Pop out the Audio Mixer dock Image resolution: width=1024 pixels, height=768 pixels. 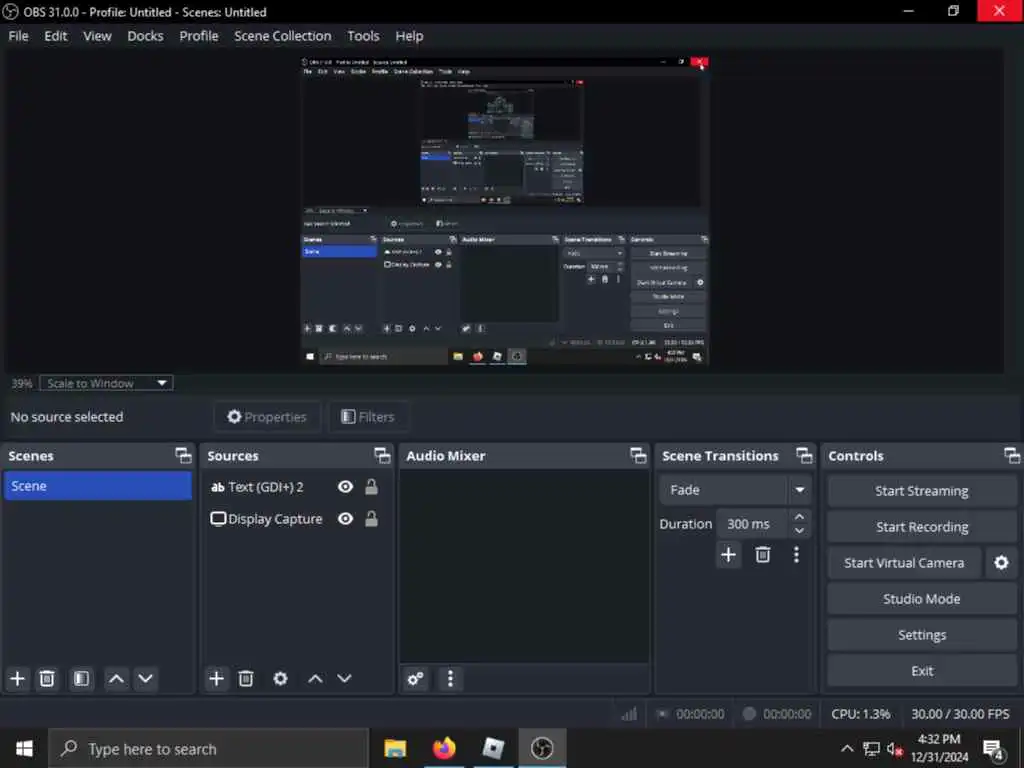pyautogui.click(x=638, y=455)
